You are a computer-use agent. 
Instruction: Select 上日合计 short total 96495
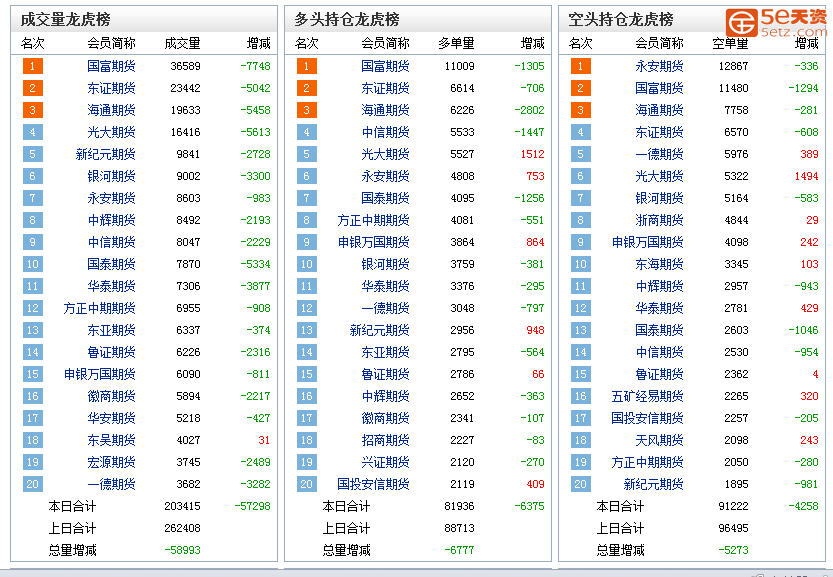point(734,528)
